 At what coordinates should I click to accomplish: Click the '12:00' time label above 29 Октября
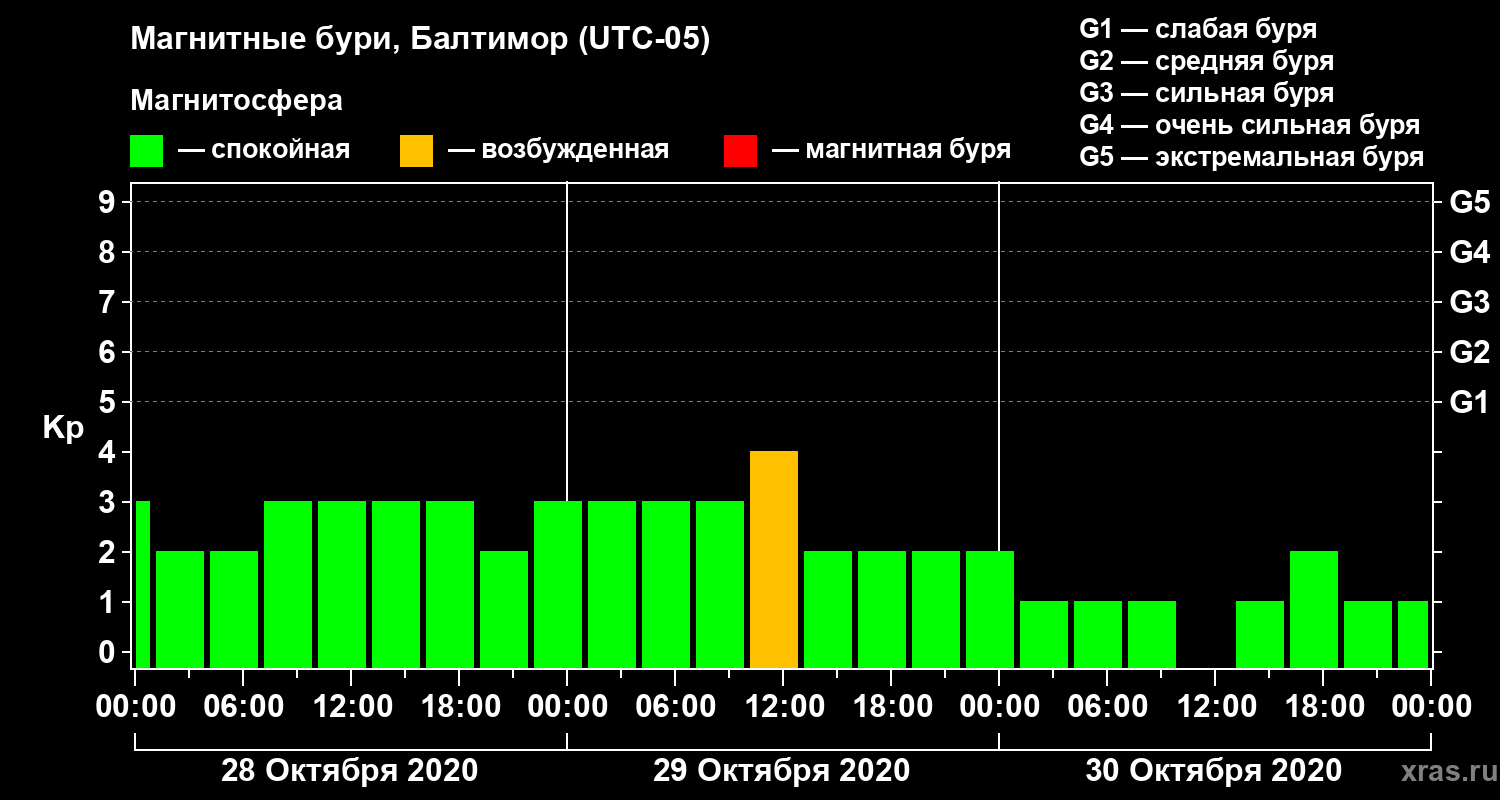(783, 706)
